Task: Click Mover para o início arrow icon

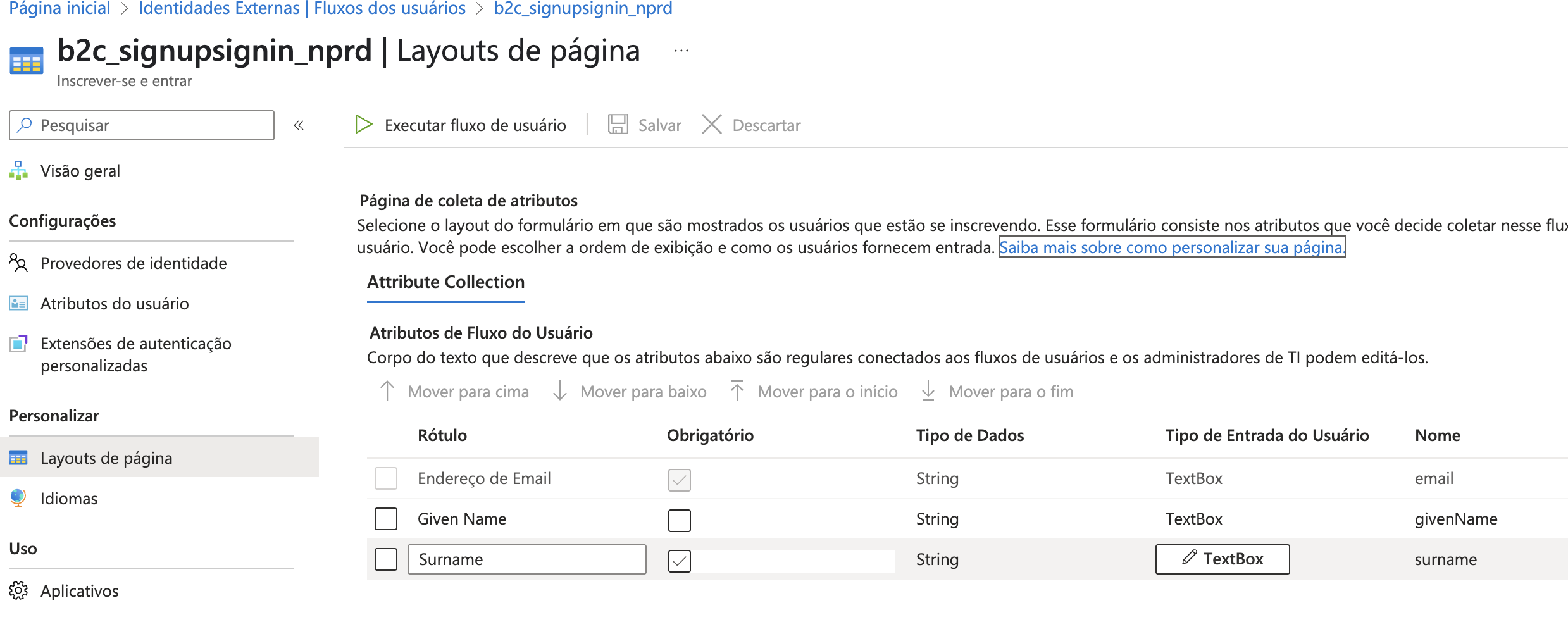Action: (x=737, y=391)
